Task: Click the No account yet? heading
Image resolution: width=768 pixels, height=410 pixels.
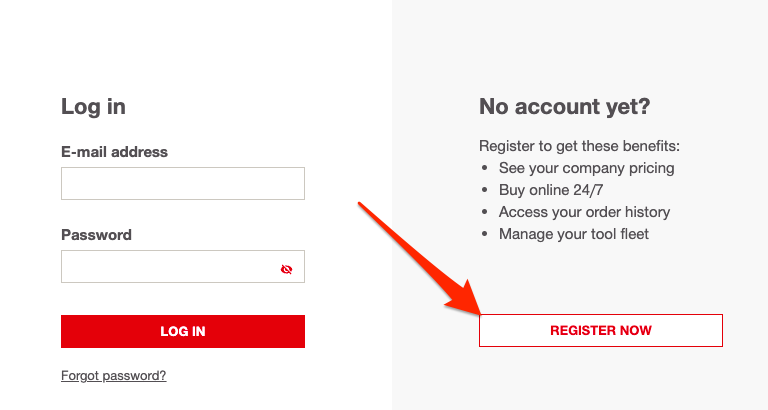Action: (x=564, y=106)
